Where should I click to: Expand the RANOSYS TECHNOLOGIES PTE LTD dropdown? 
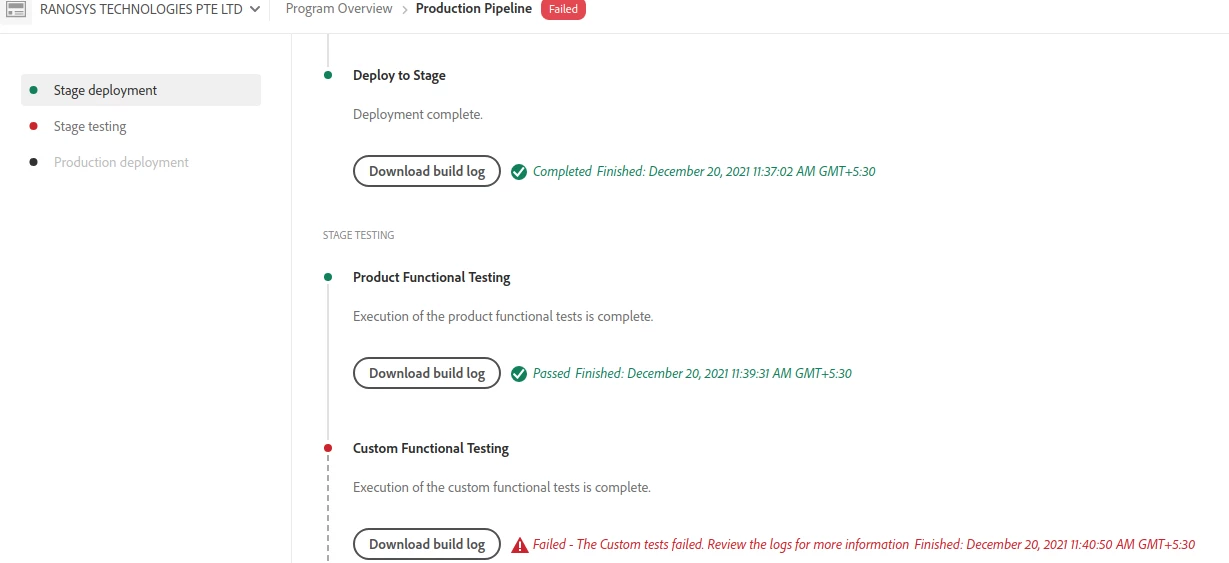150,9
